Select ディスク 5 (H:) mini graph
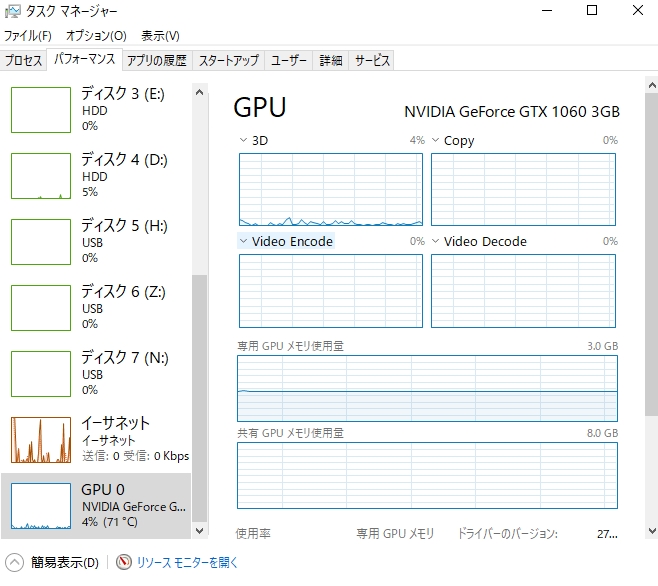The image size is (658, 586). [41, 242]
